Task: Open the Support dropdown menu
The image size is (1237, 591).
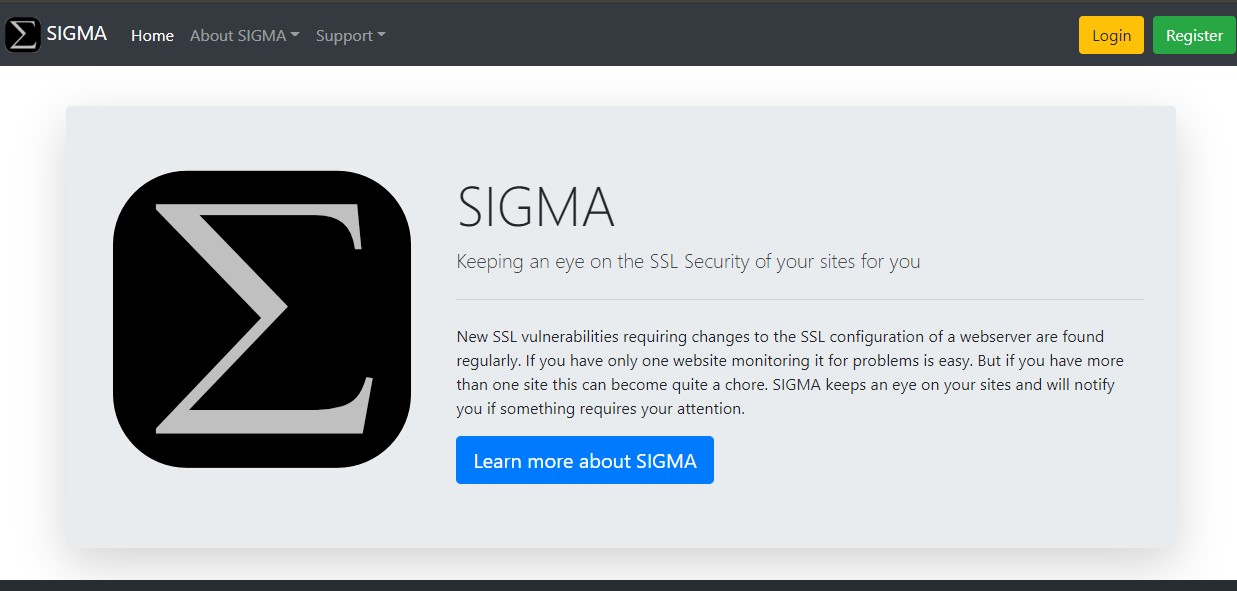Action: point(349,35)
